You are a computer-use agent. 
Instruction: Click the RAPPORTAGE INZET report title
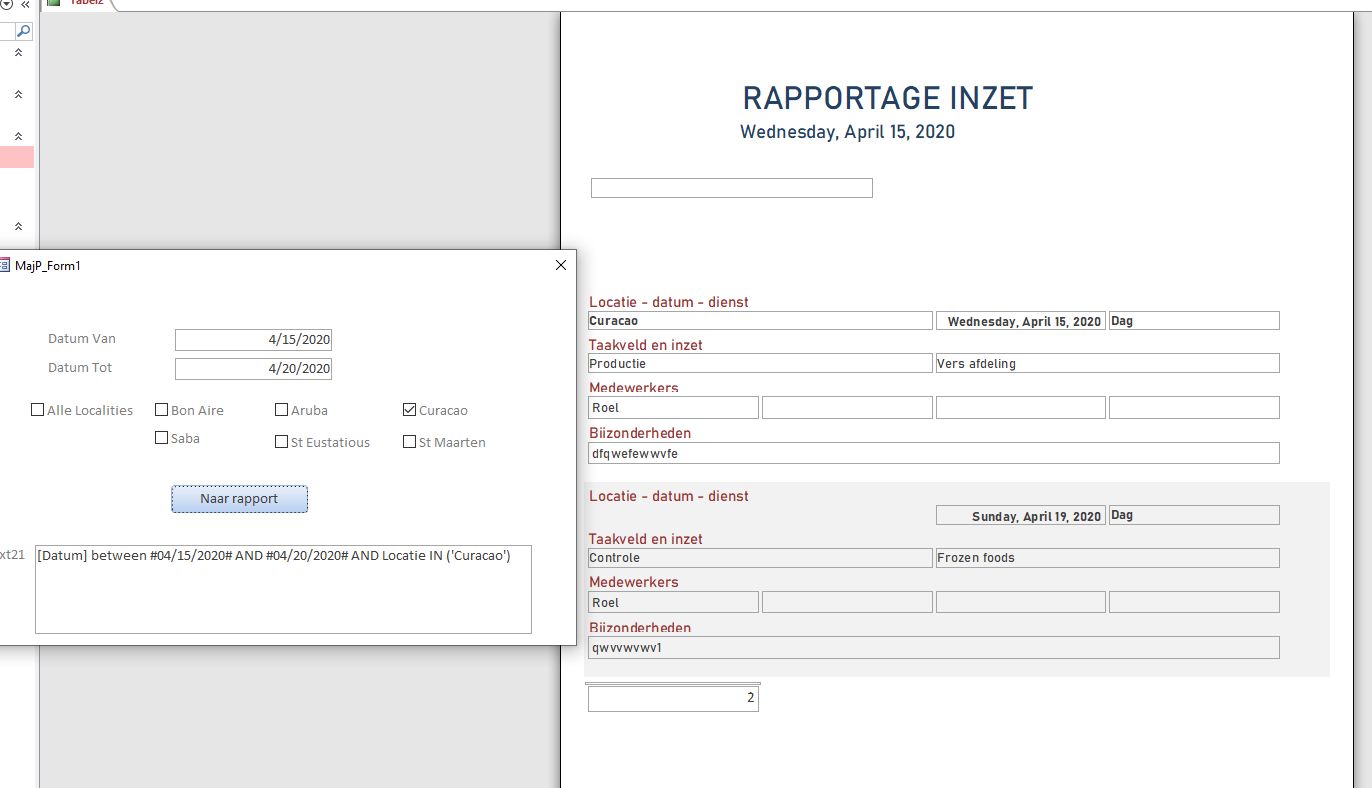pos(888,98)
